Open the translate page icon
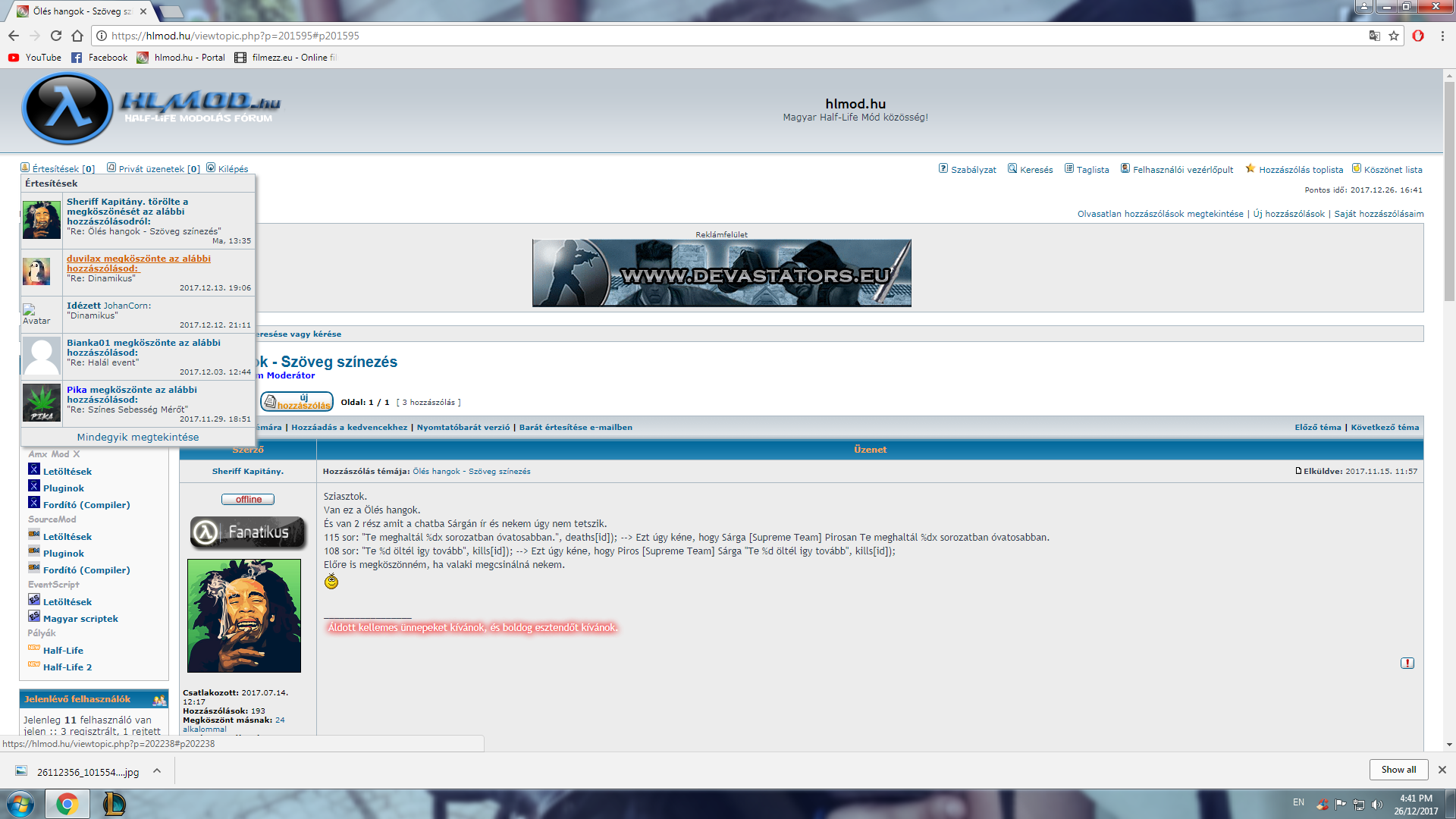Screen dimensions: 1456x819 (1374, 36)
